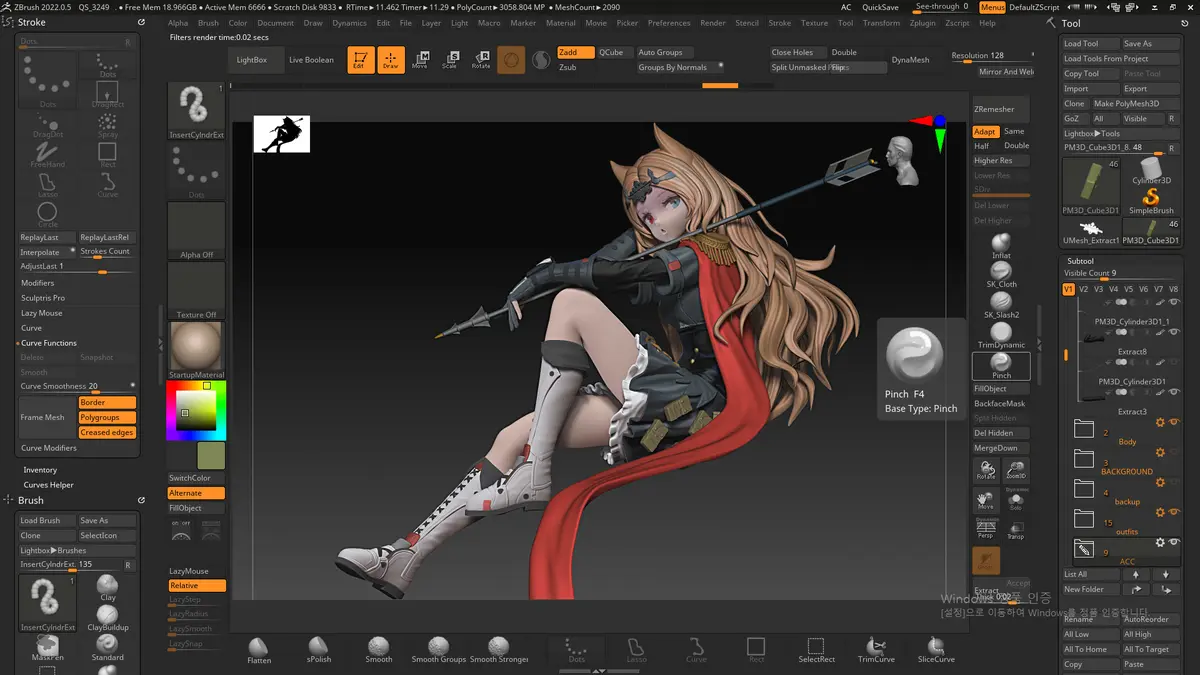Screen dimensions: 1200x675
Task: Open the Zplugin menu
Action: 923,23
